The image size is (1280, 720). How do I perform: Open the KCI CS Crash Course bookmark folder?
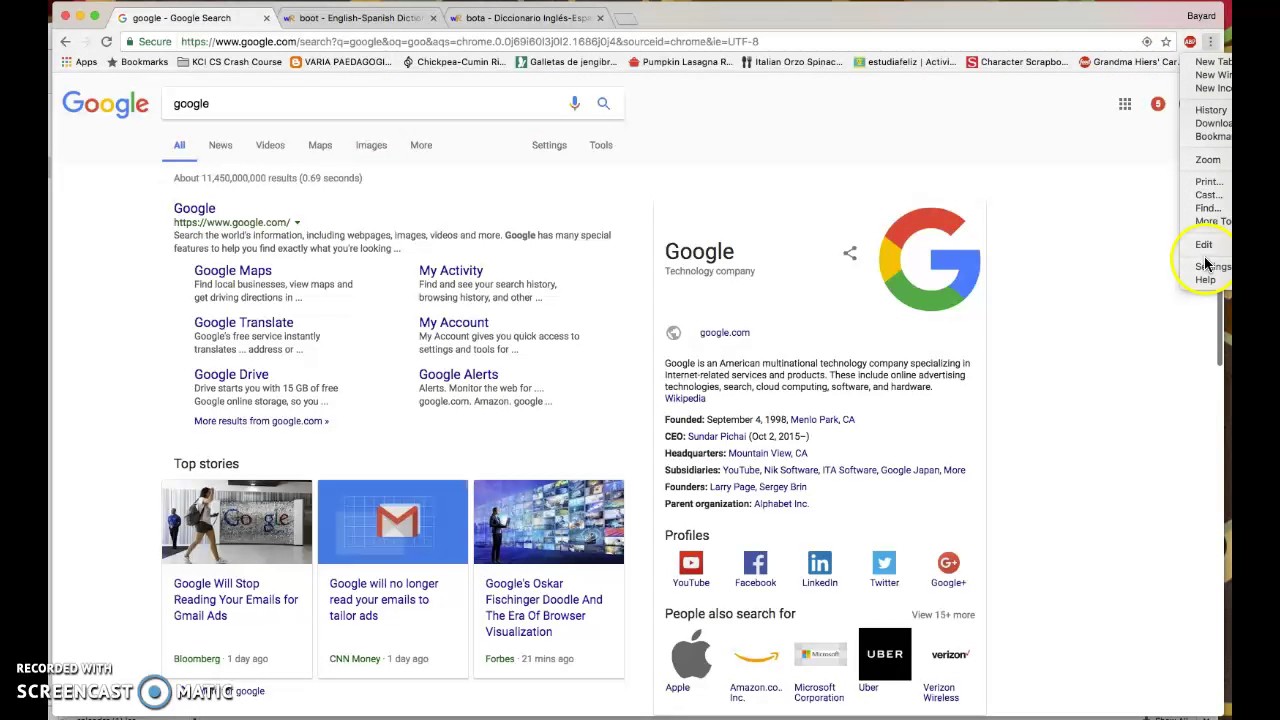click(230, 62)
